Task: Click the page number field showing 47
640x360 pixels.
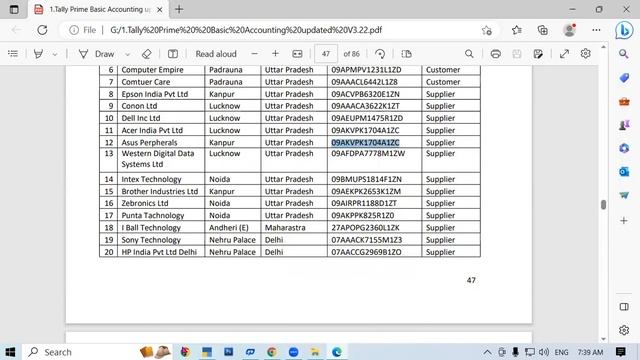Action: (x=326, y=53)
